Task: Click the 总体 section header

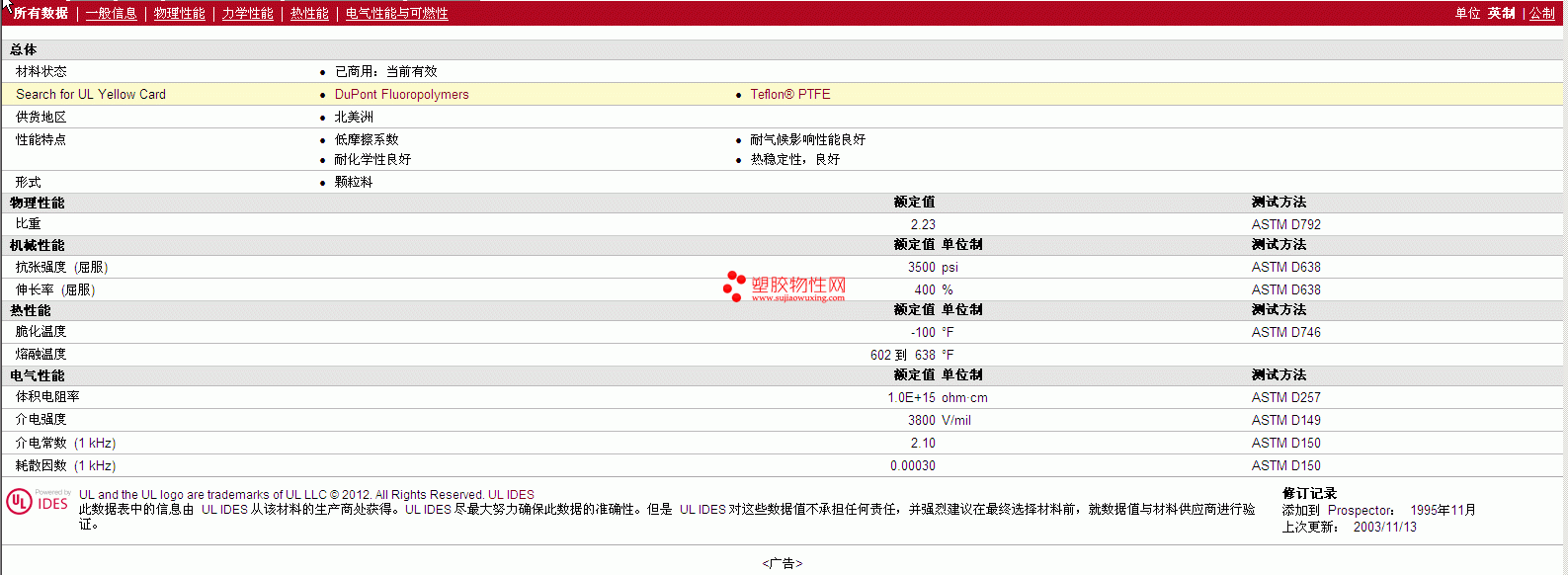Action: tap(24, 49)
